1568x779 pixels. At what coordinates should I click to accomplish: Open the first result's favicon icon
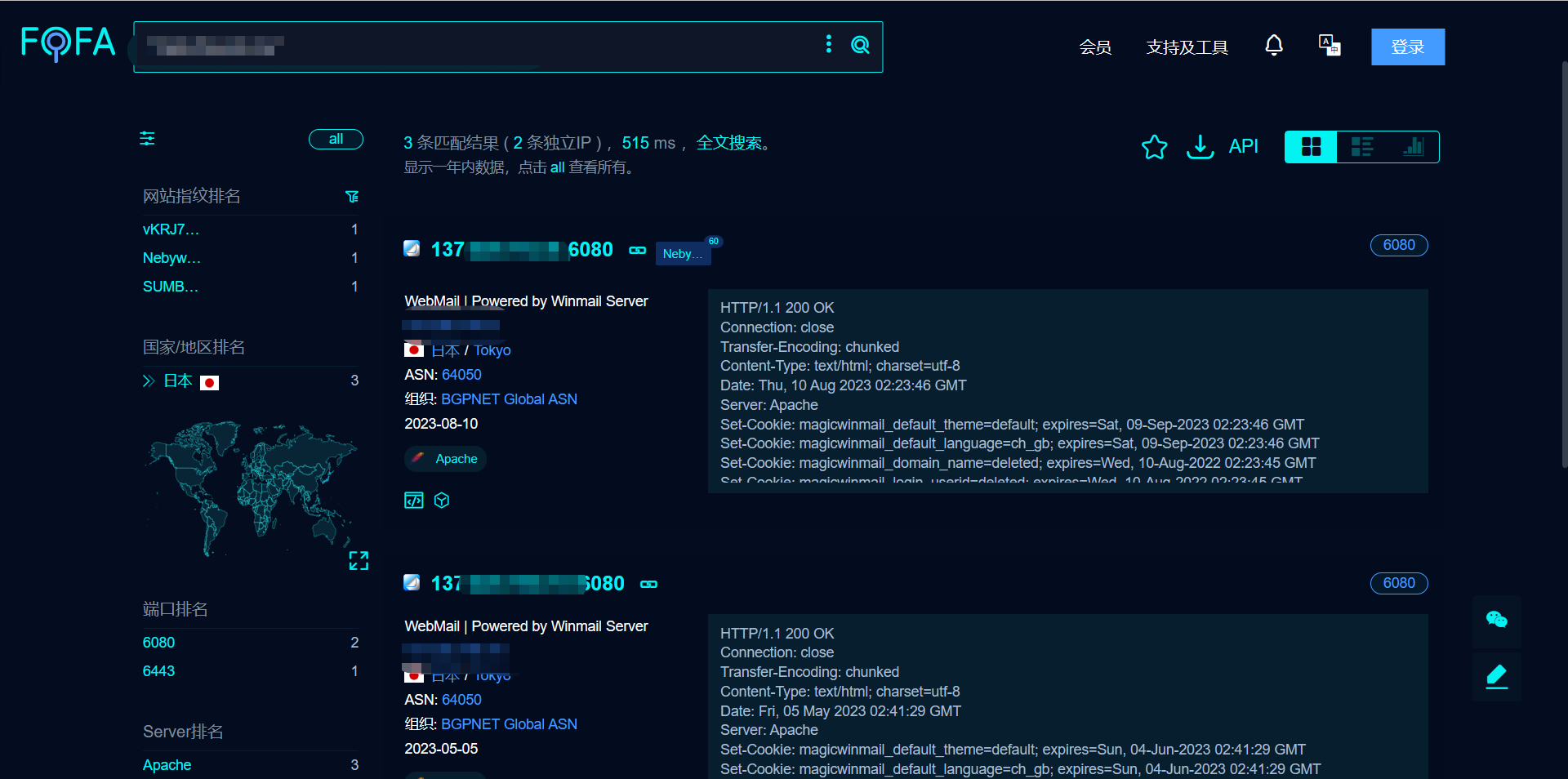click(412, 248)
